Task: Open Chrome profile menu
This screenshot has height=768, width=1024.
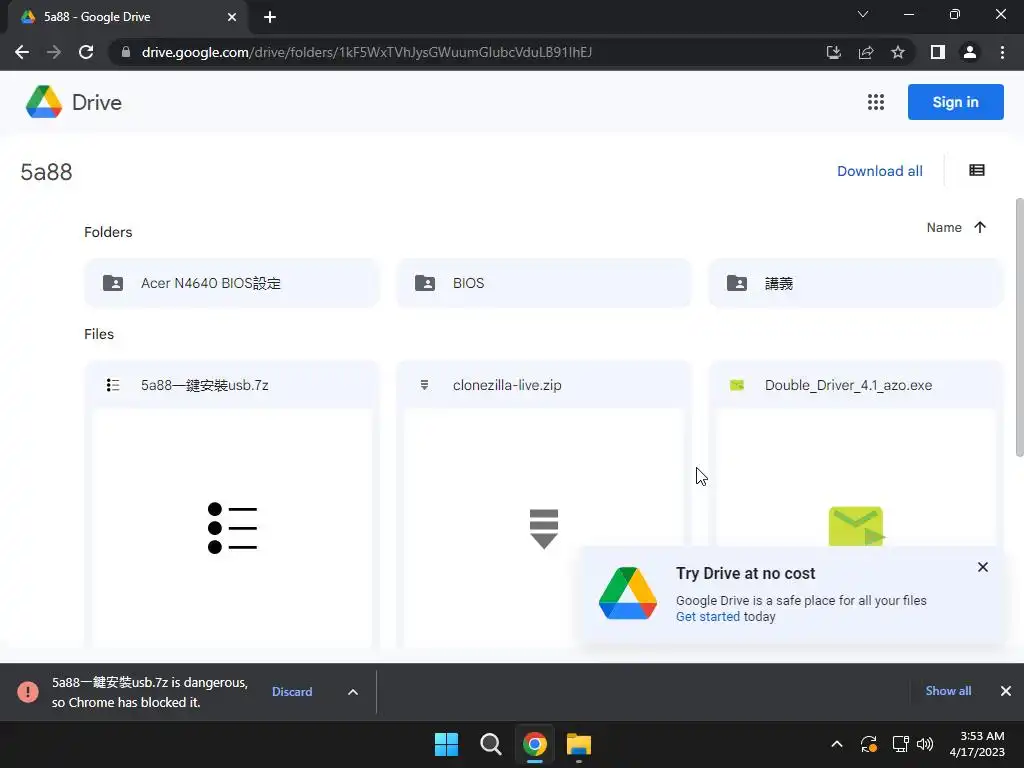Action: (x=970, y=52)
